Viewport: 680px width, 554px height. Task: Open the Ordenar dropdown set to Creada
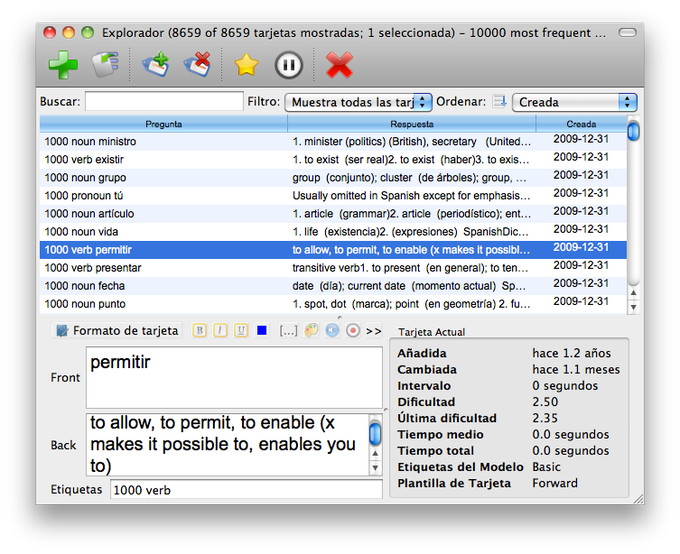[574, 102]
